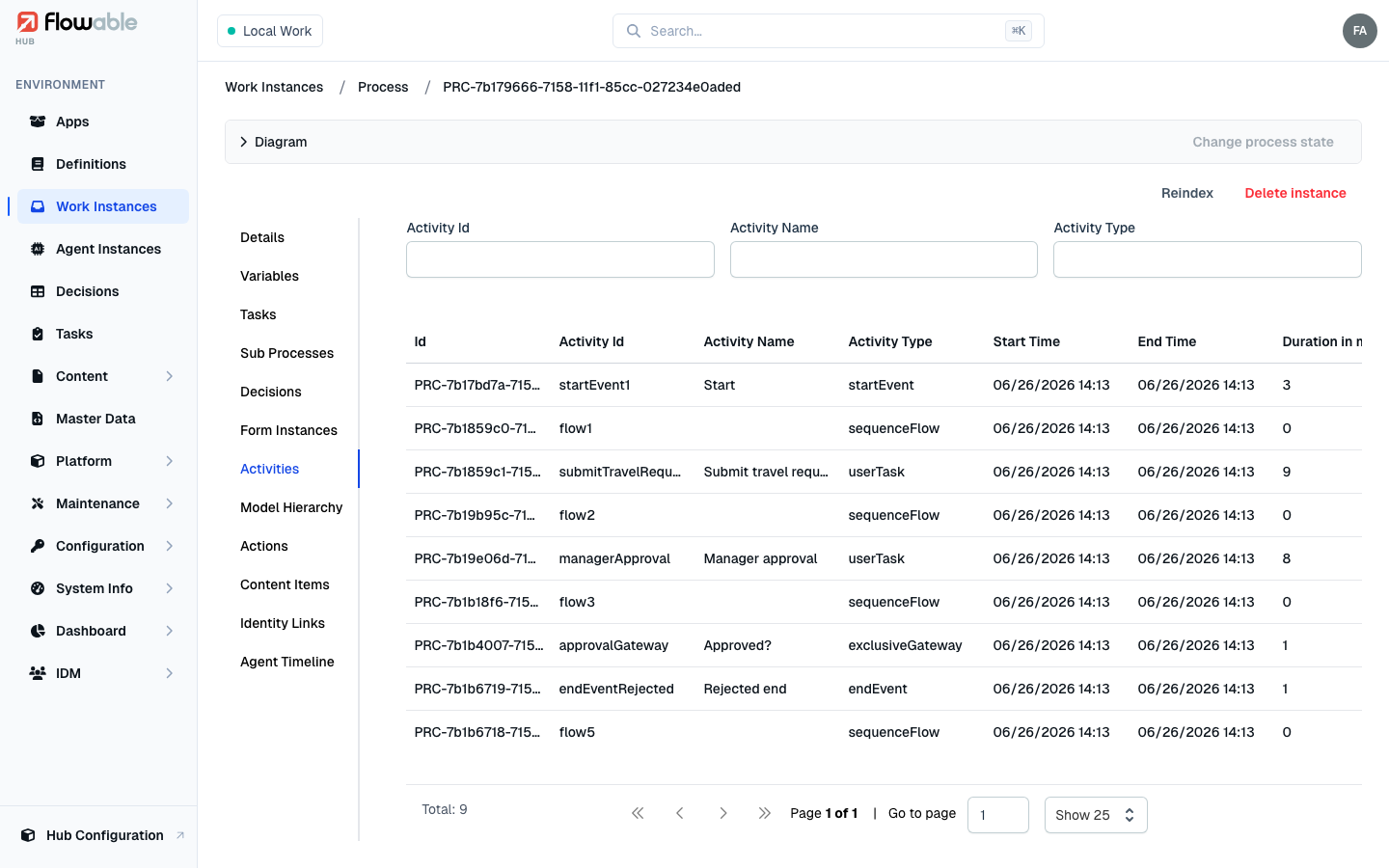The image size is (1389, 868).
Task: Click the System Info icon
Action: pos(38,588)
